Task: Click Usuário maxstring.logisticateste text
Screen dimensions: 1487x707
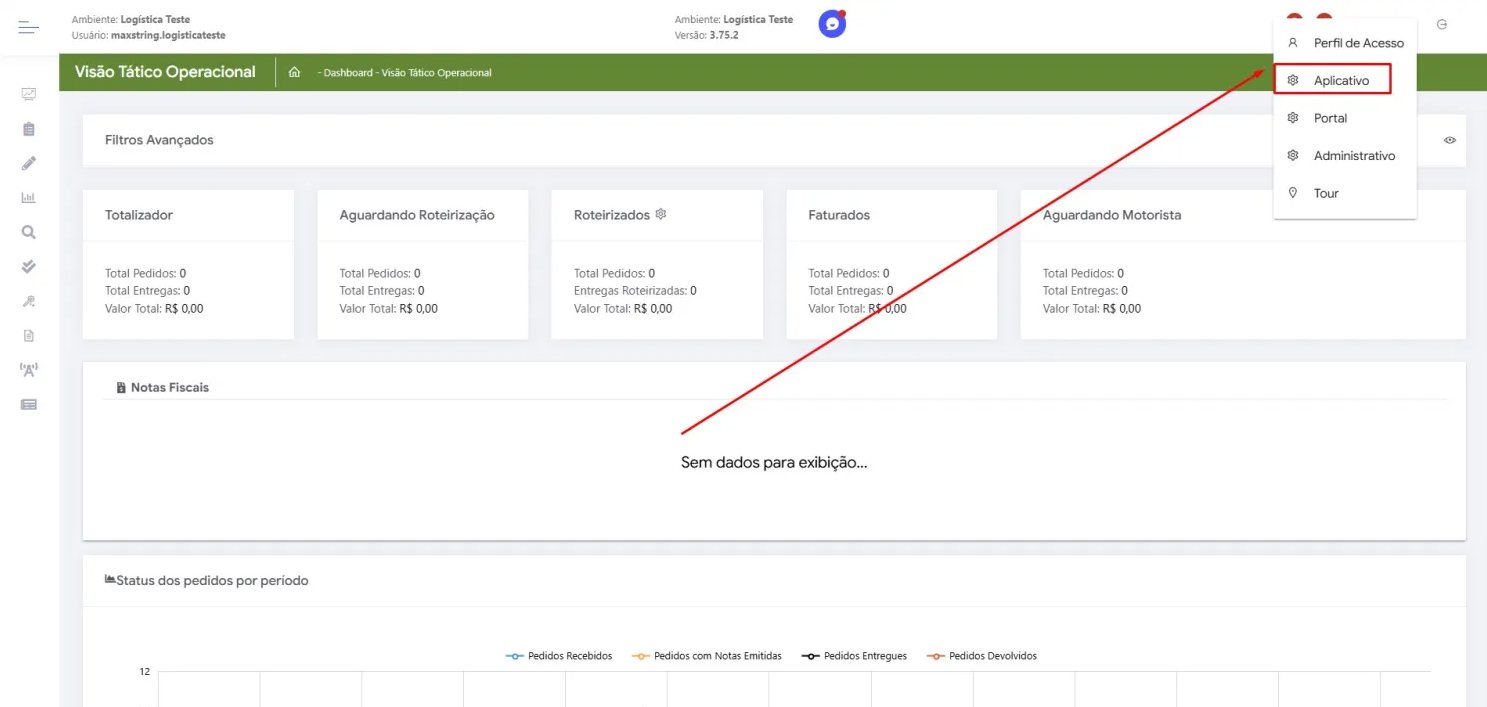Action: pos(149,35)
